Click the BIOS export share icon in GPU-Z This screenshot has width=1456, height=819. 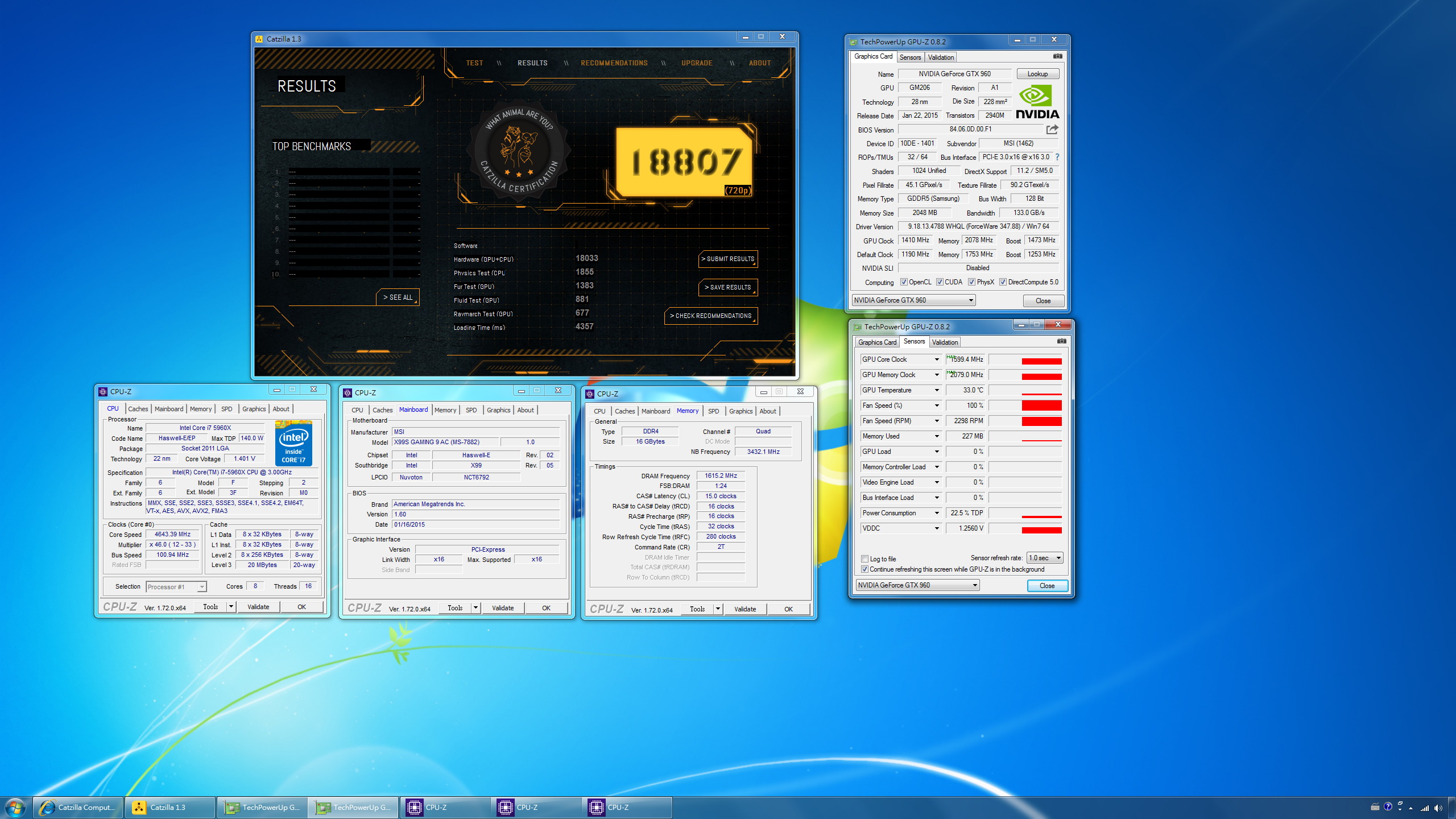pos(1052,130)
